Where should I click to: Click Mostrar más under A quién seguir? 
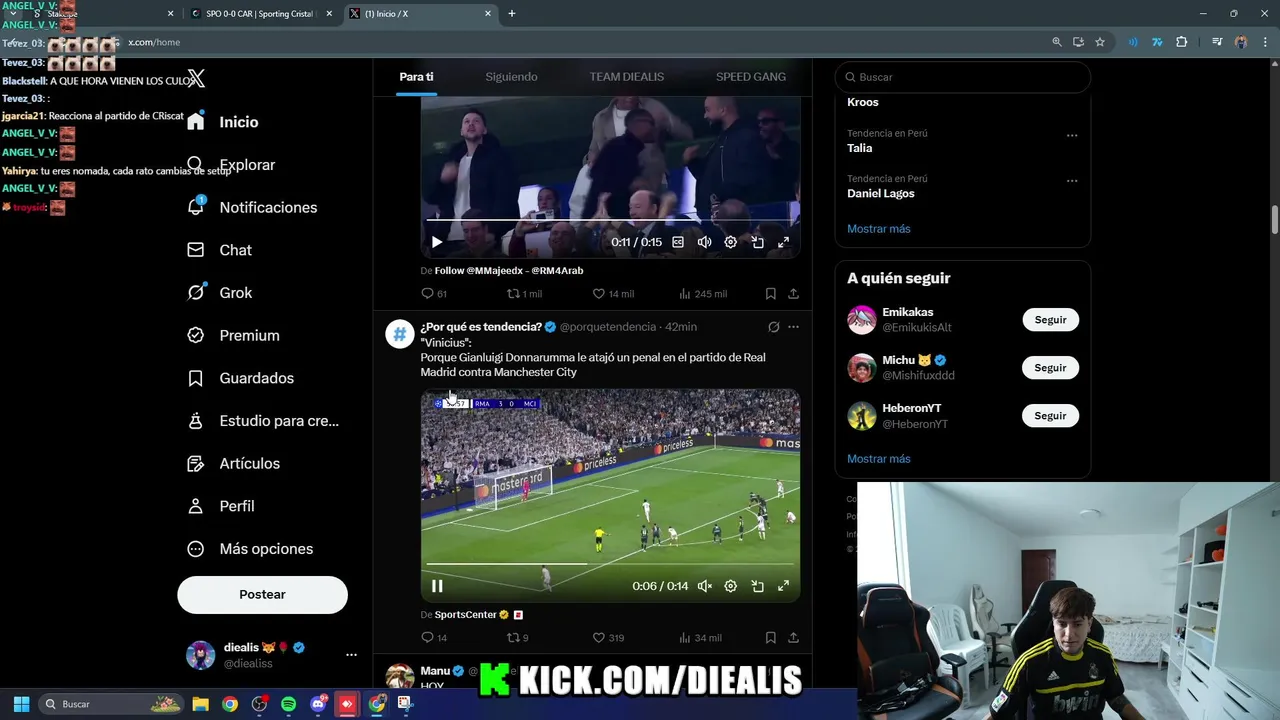click(878, 459)
